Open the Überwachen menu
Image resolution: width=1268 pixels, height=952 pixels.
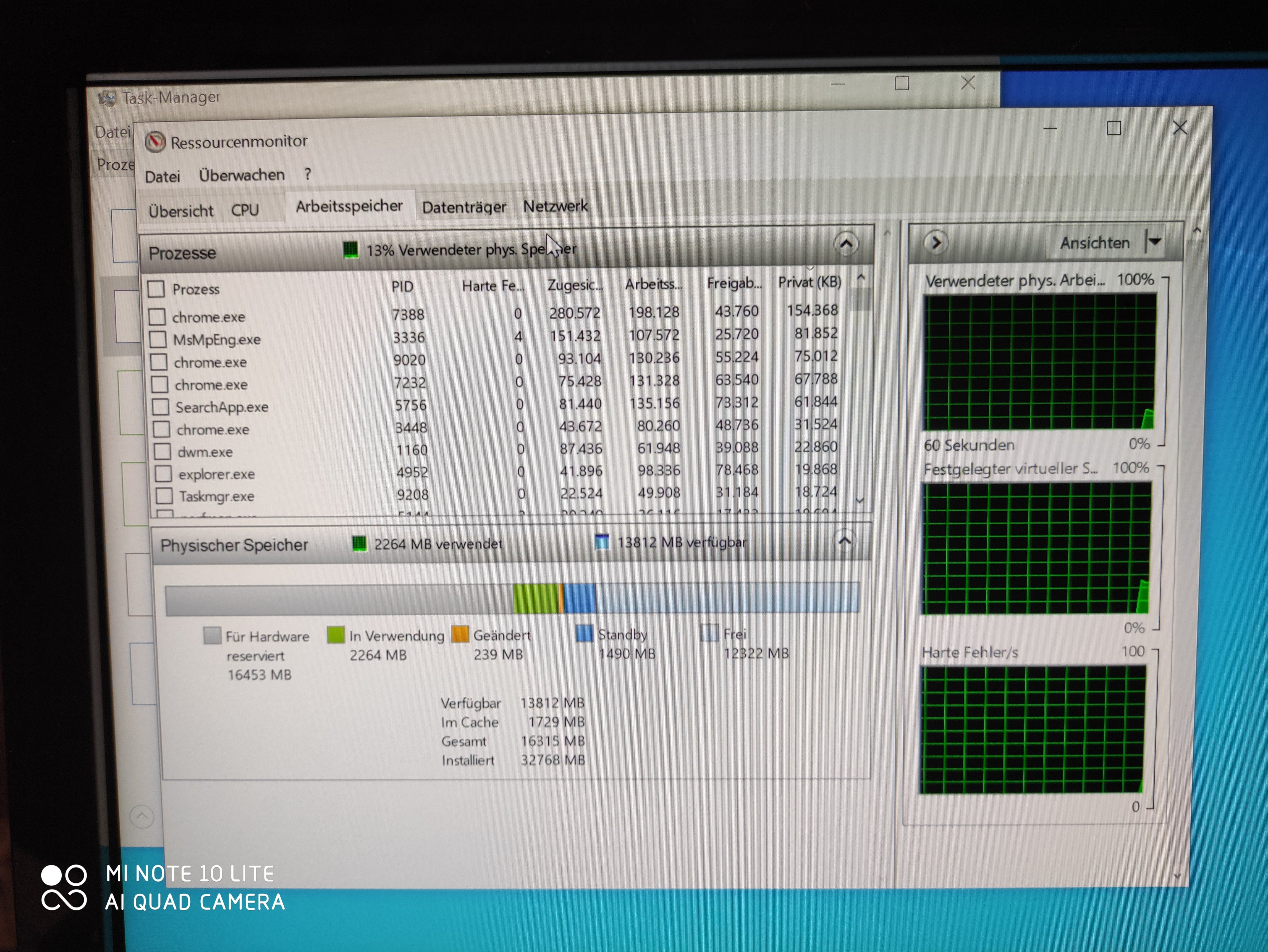click(x=241, y=175)
